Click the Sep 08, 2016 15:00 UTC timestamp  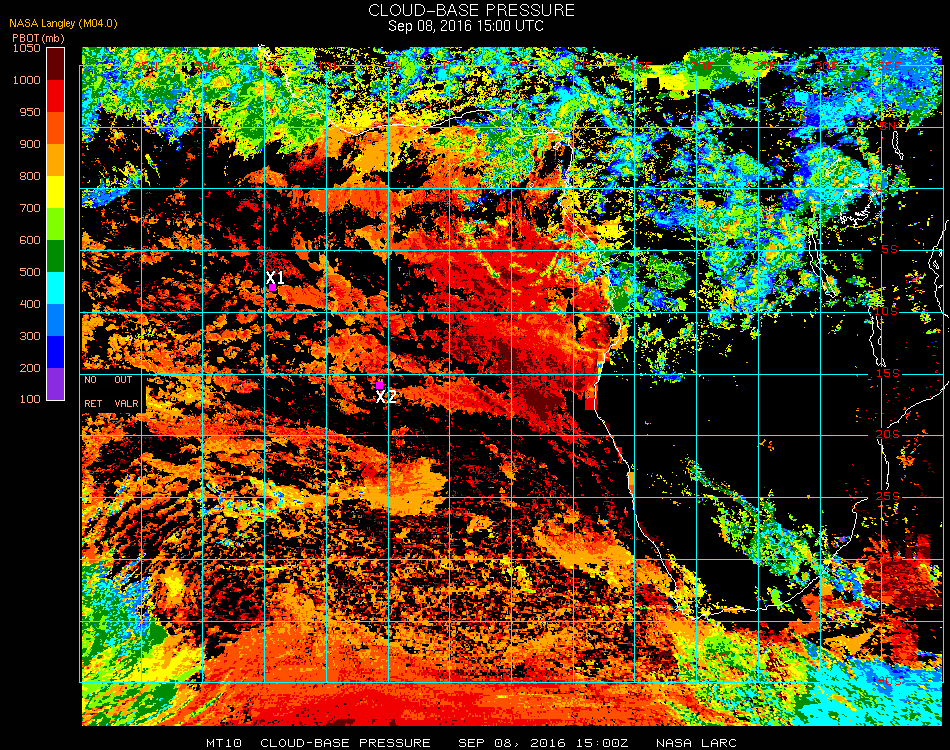point(465,26)
